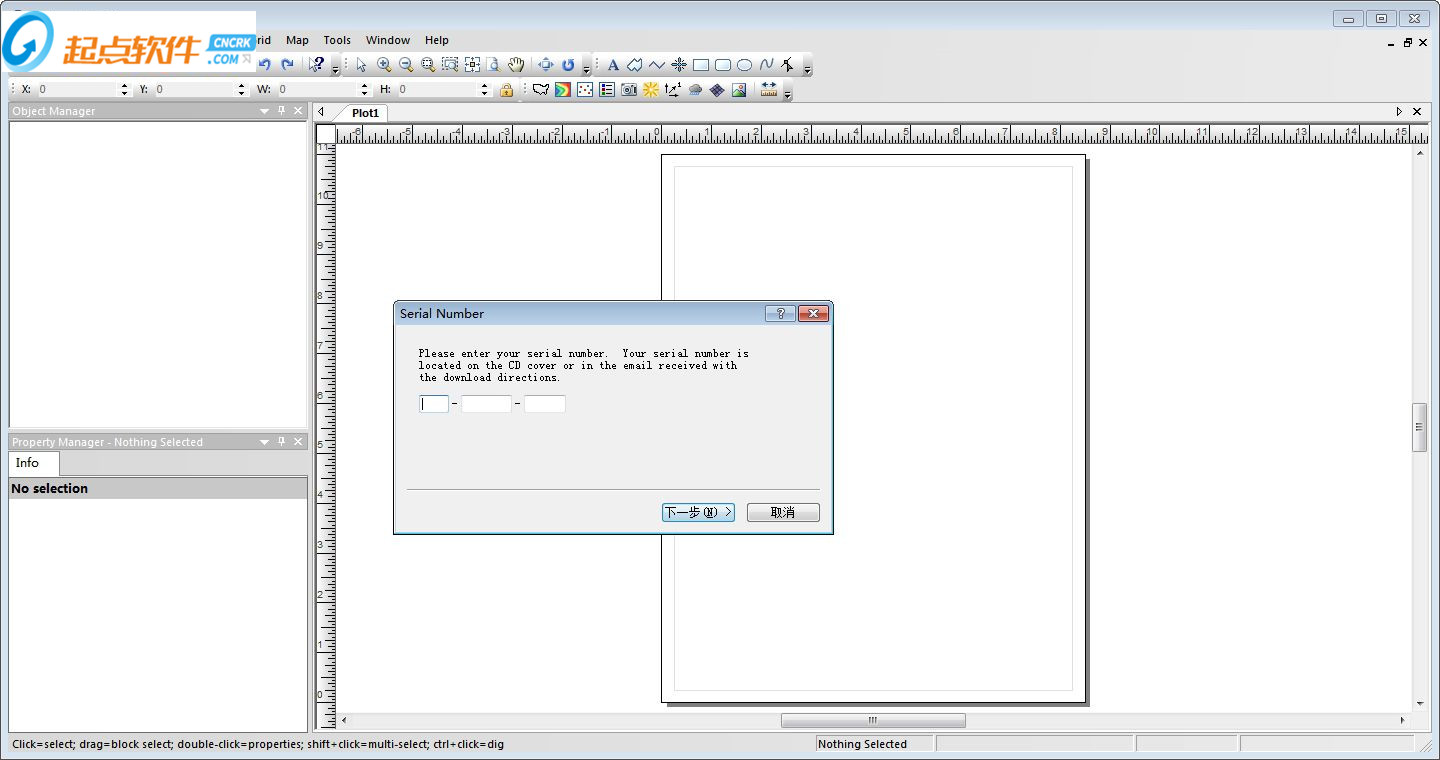Click the Redo arrow icon

pos(287,65)
